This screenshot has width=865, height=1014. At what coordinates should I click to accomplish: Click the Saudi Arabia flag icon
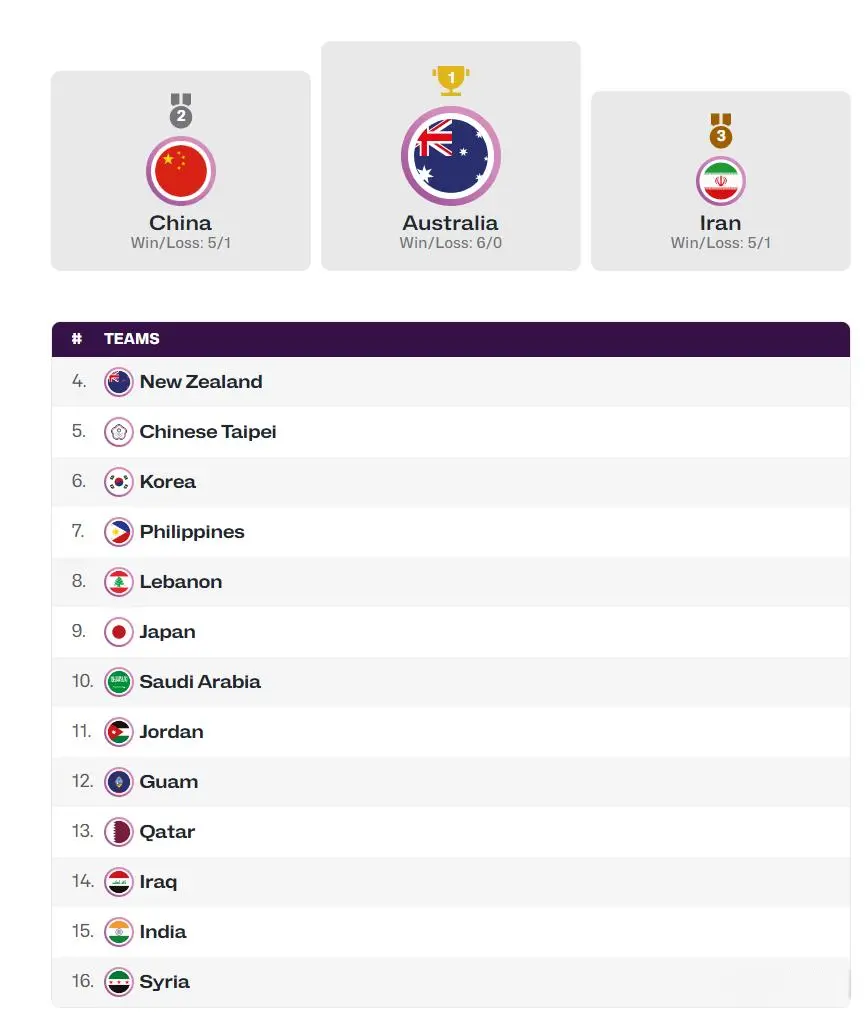point(118,682)
